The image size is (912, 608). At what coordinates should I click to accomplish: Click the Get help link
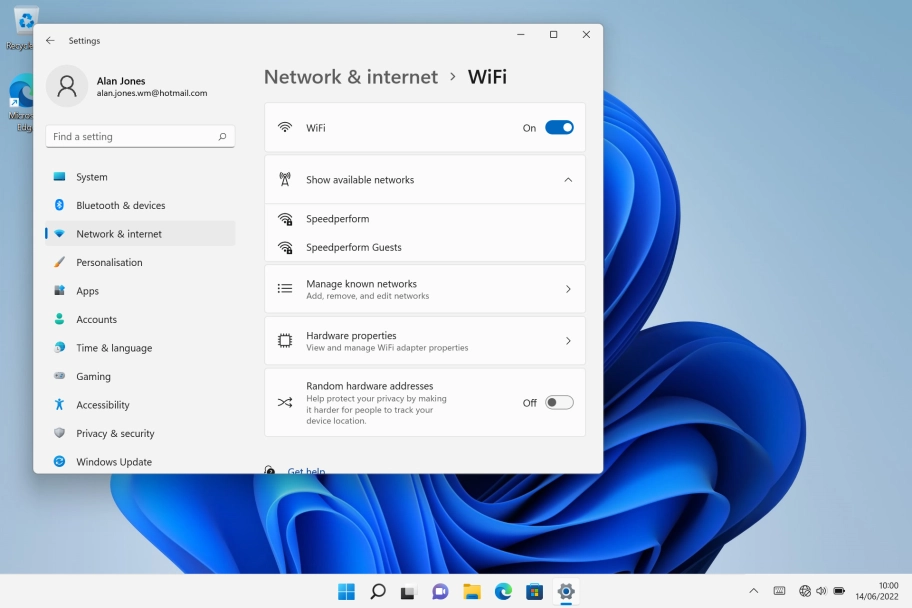(x=305, y=471)
